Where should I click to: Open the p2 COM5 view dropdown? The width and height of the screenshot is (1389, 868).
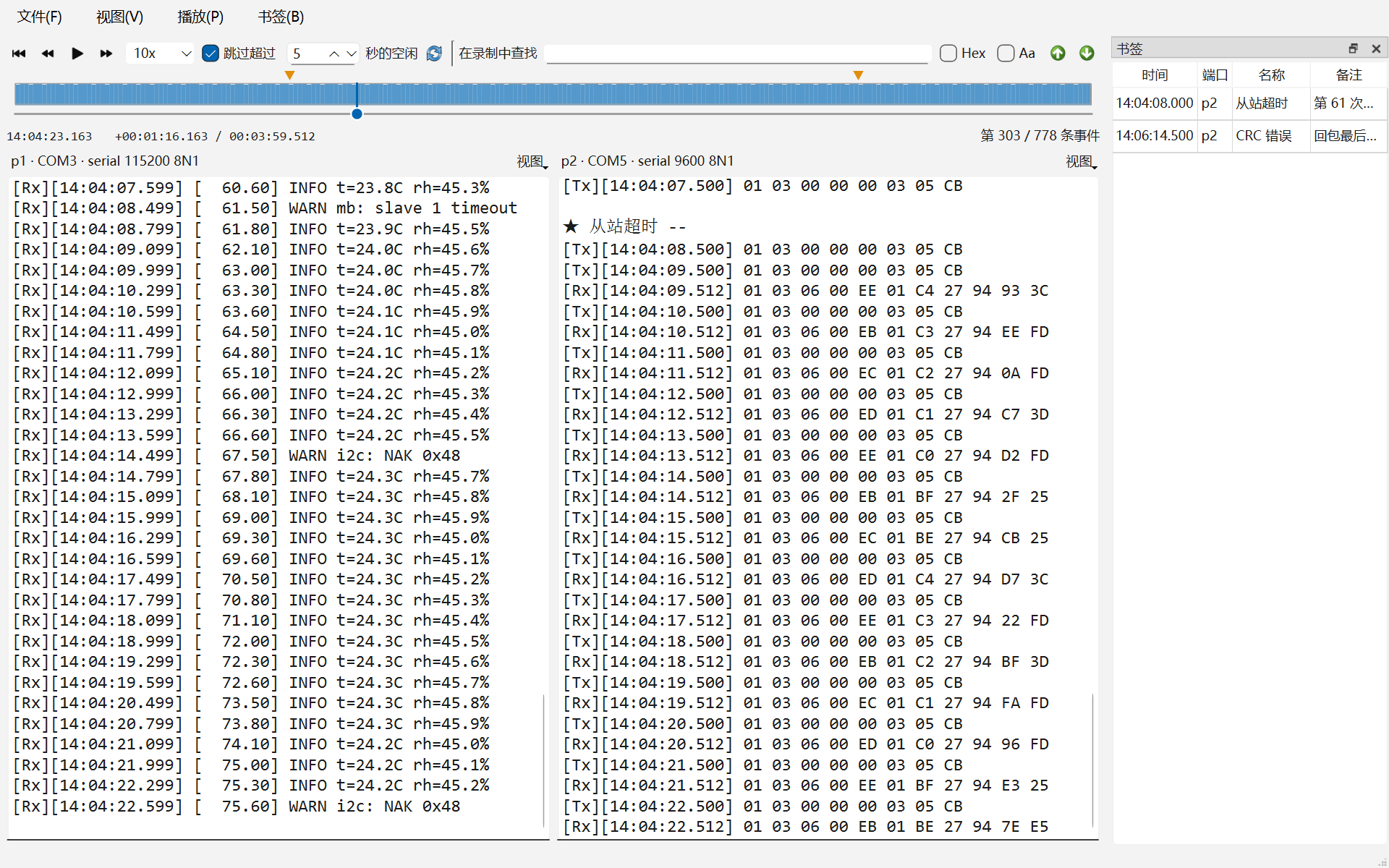click(1082, 162)
